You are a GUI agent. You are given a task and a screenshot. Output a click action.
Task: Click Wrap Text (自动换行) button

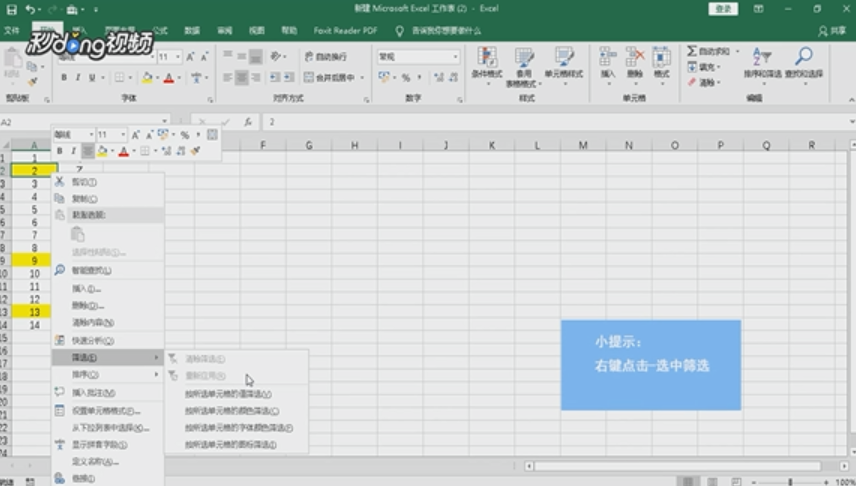(325, 56)
